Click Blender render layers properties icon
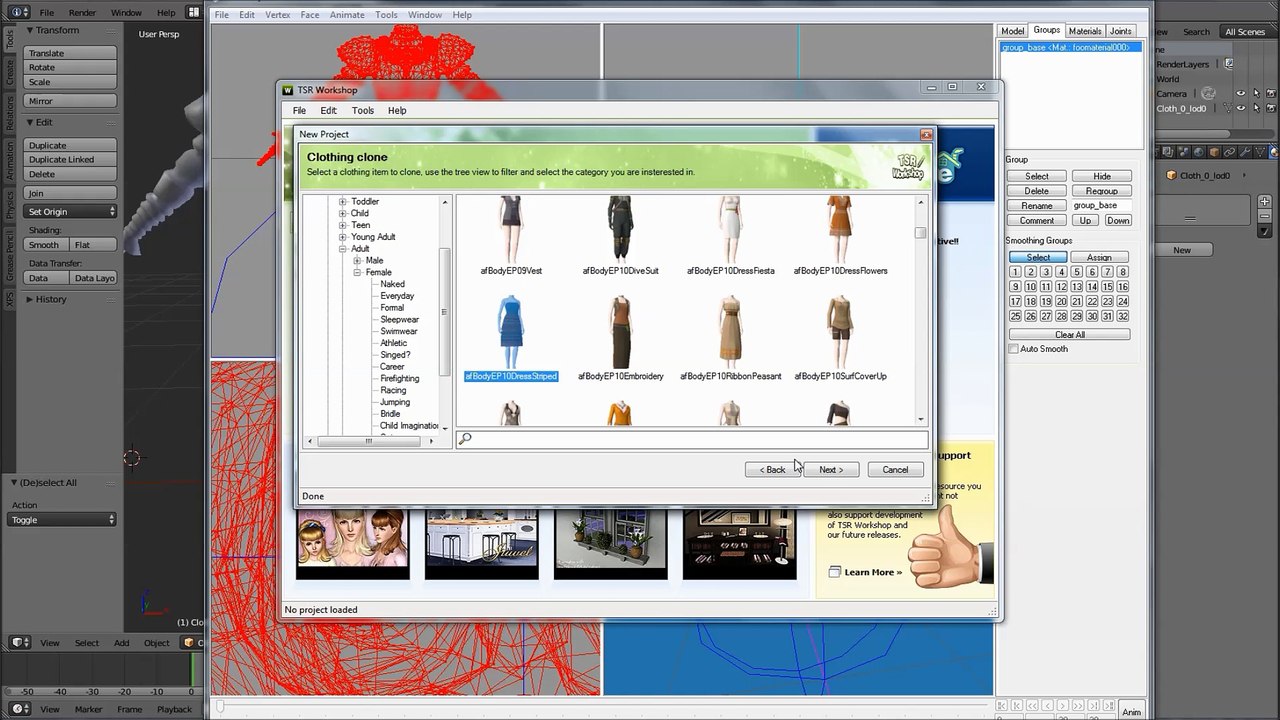1280x720 pixels. pos(1167,152)
